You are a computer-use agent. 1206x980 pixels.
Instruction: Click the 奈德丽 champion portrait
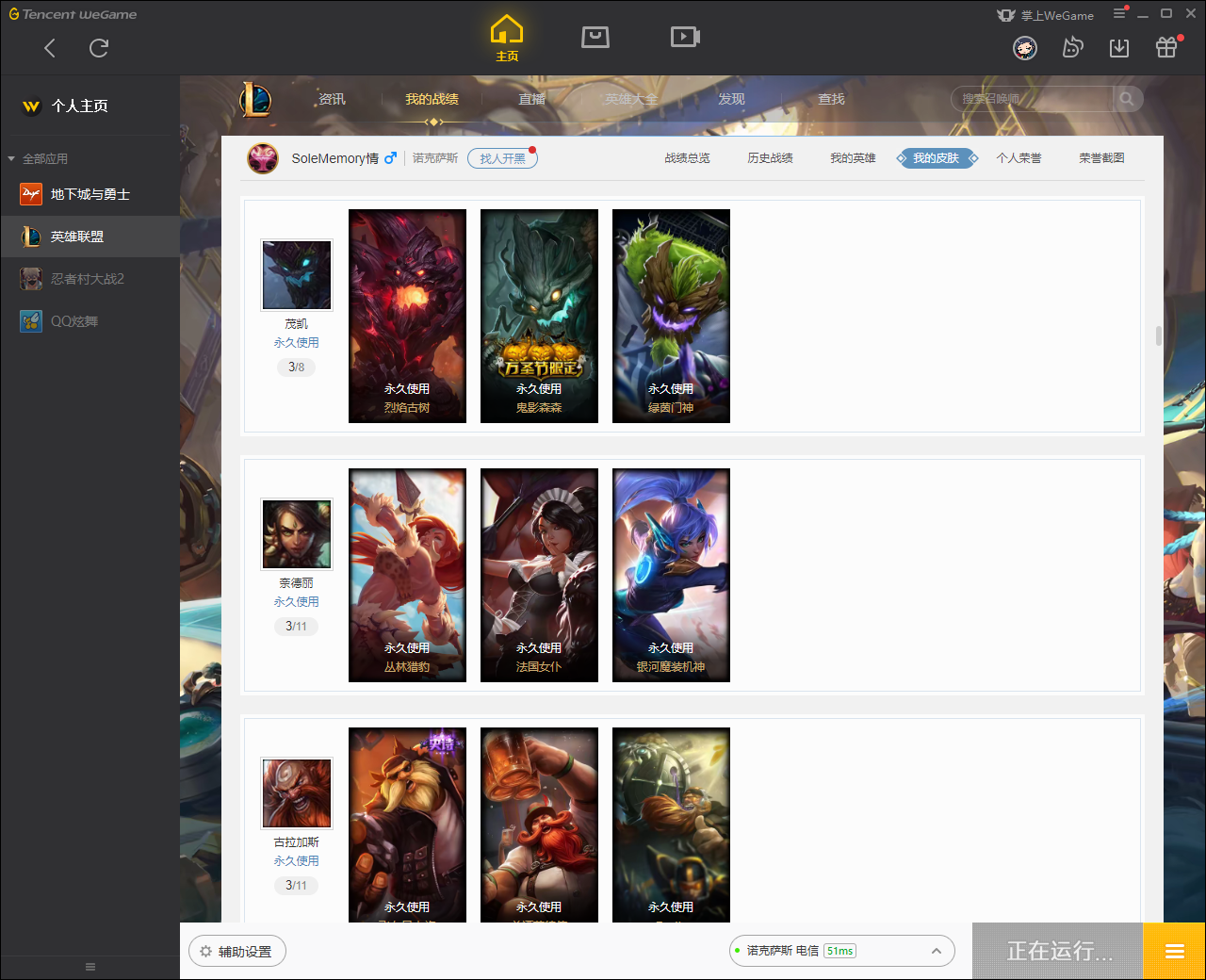click(297, 534)
